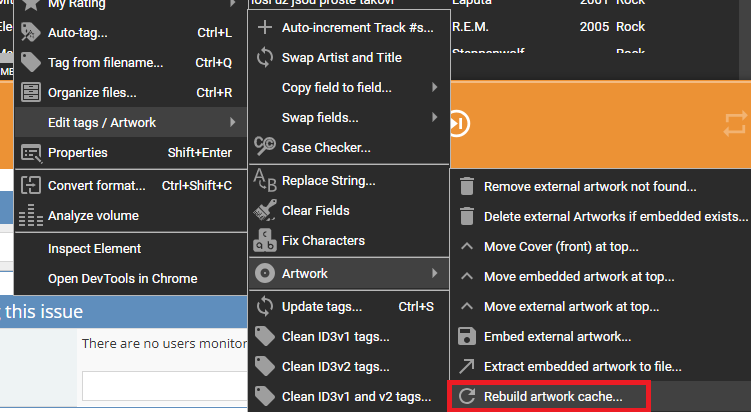Expand the Artwork submenu
751x412 pixels.
click(435, 273)
